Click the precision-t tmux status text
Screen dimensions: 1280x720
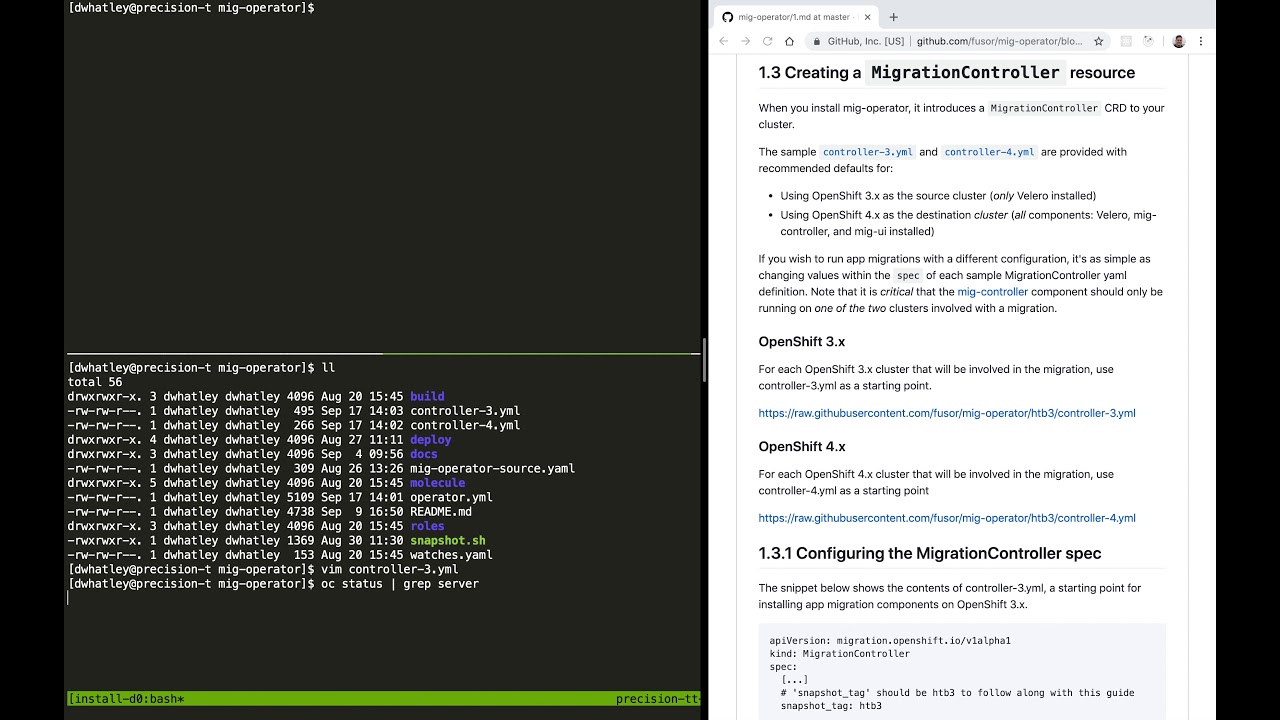657,699
